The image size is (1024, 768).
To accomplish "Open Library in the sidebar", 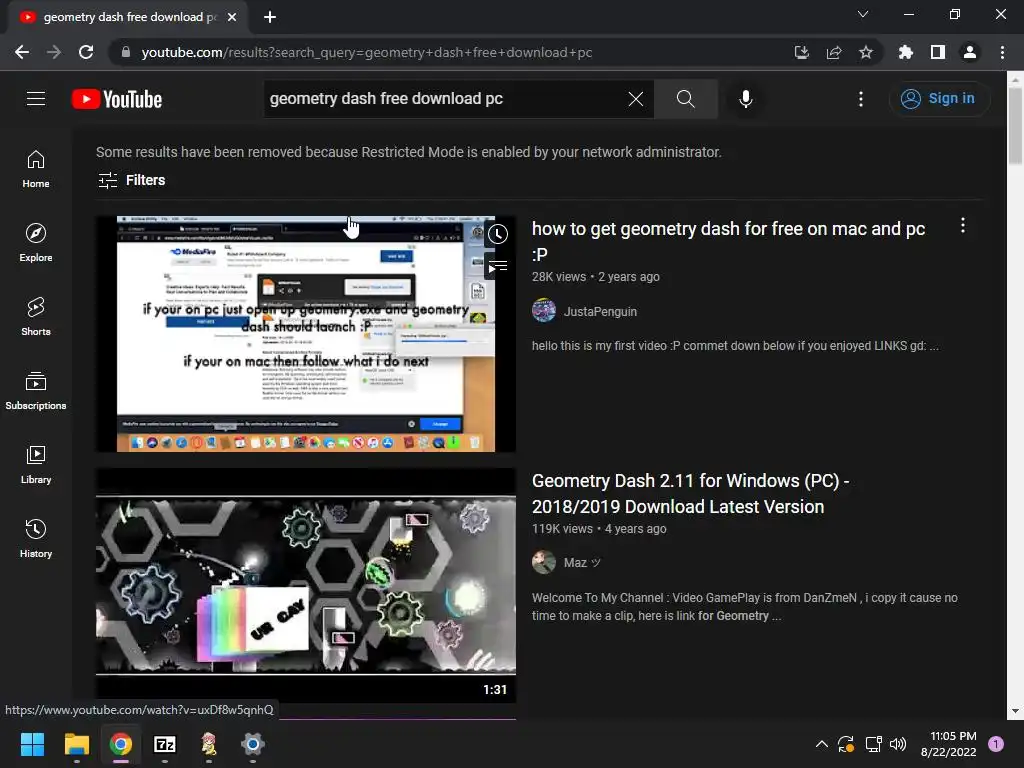I will click(x=36, y=464).
